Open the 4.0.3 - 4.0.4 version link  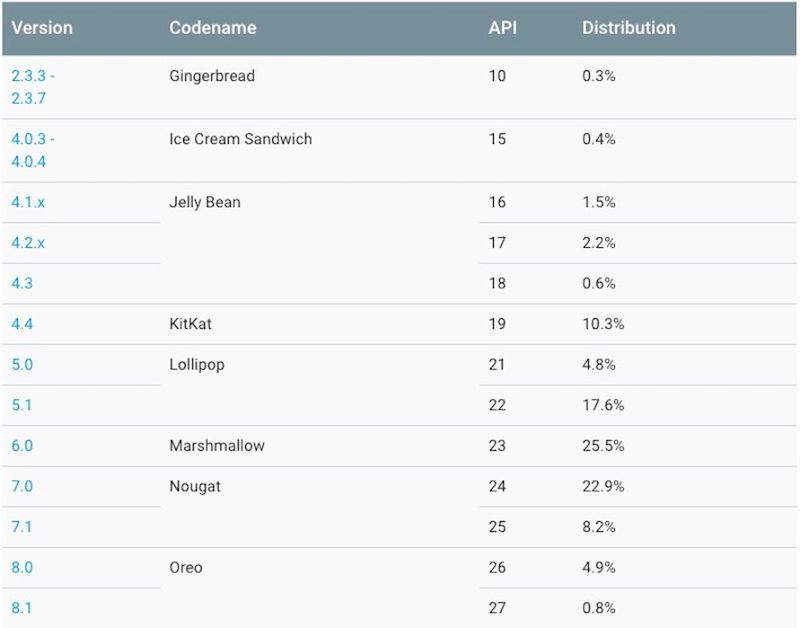click(x=32, y=150)
